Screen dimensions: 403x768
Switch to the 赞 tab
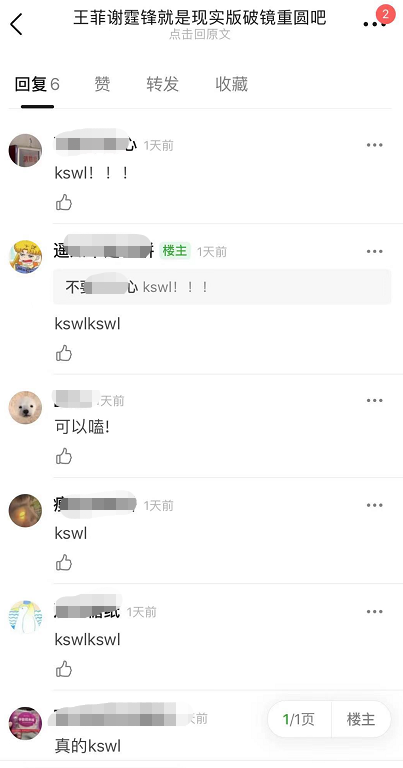(102, 84)
